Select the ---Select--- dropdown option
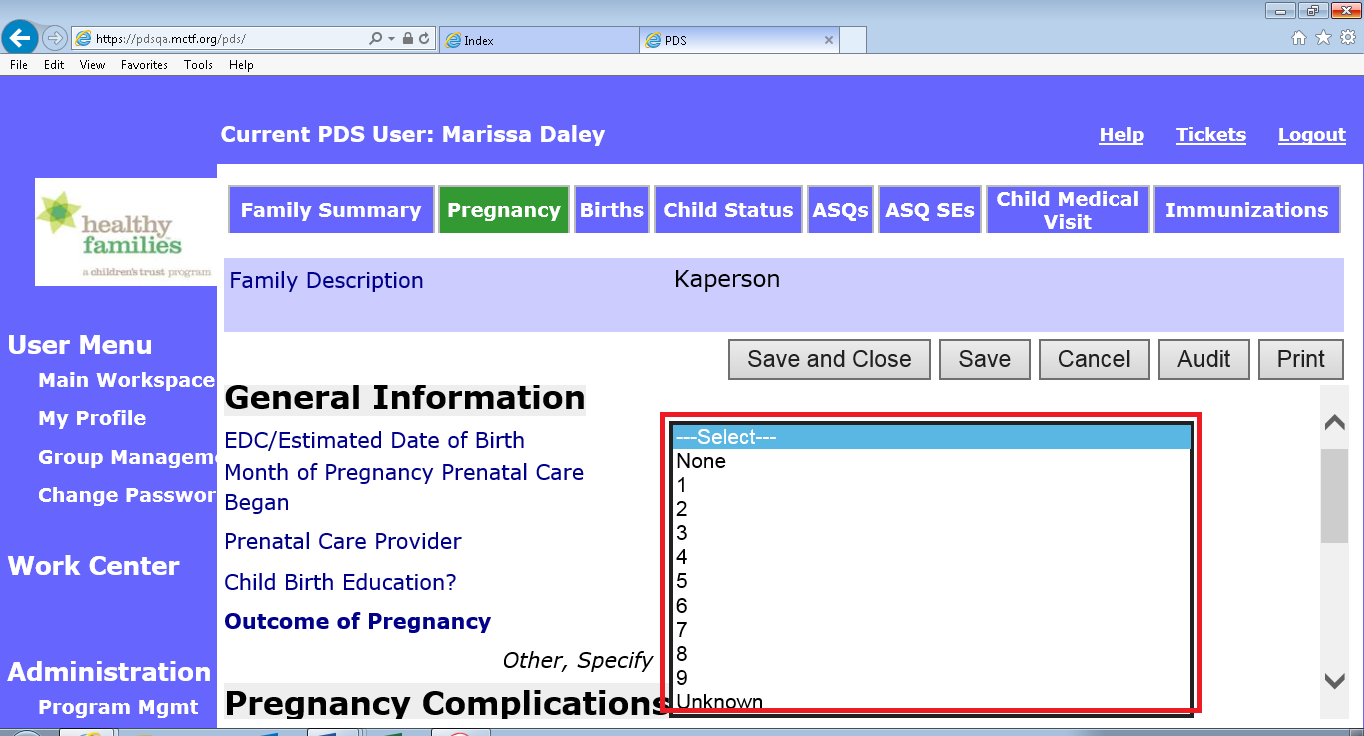 click(931, 437)
